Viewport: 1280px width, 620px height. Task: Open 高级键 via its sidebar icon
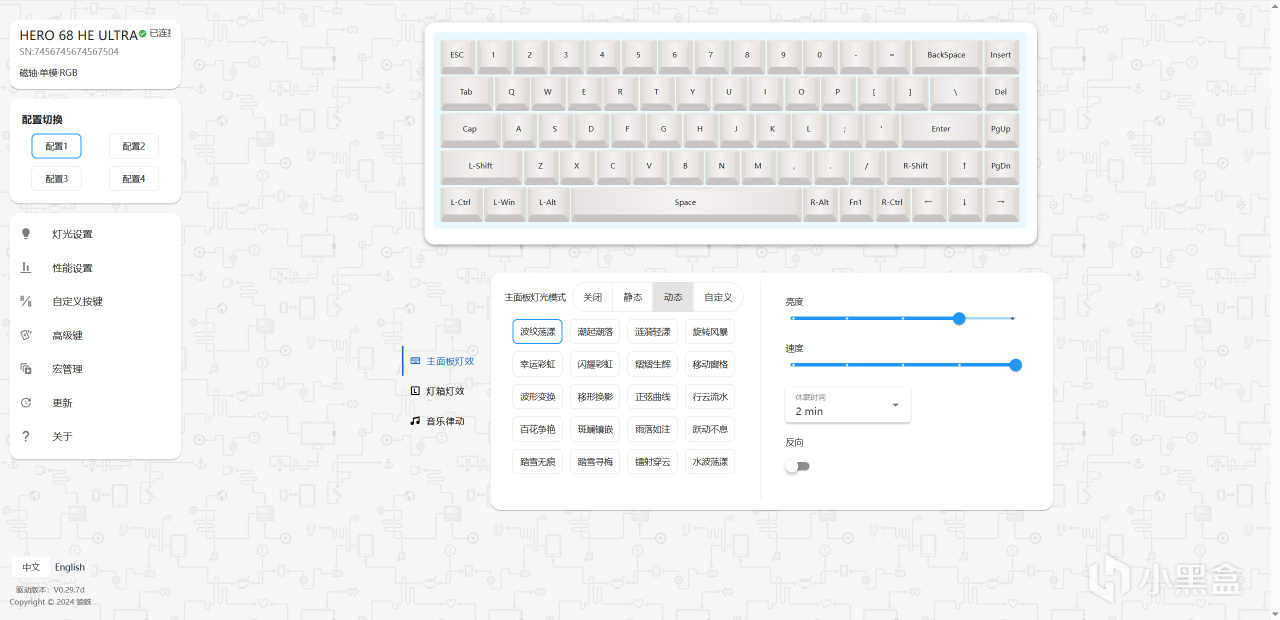26,335
